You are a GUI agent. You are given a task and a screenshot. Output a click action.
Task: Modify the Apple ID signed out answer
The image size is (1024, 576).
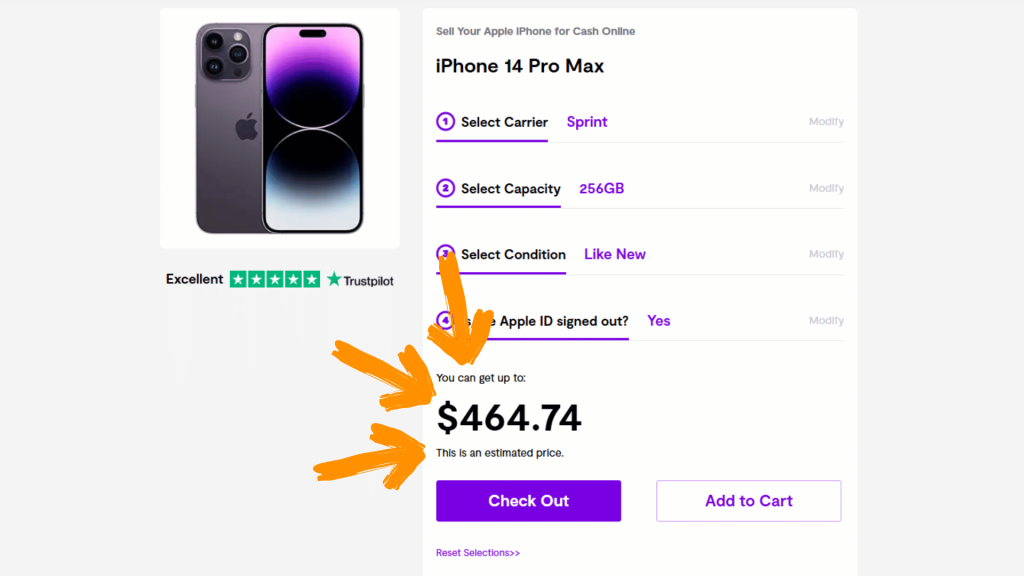826,321
